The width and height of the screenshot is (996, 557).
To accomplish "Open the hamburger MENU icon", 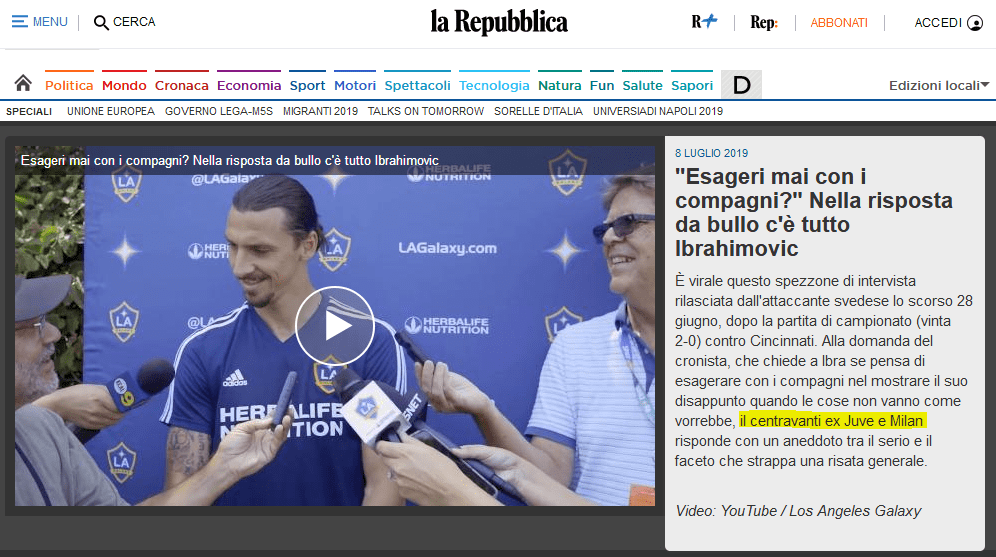I will (x=20, y=22).
